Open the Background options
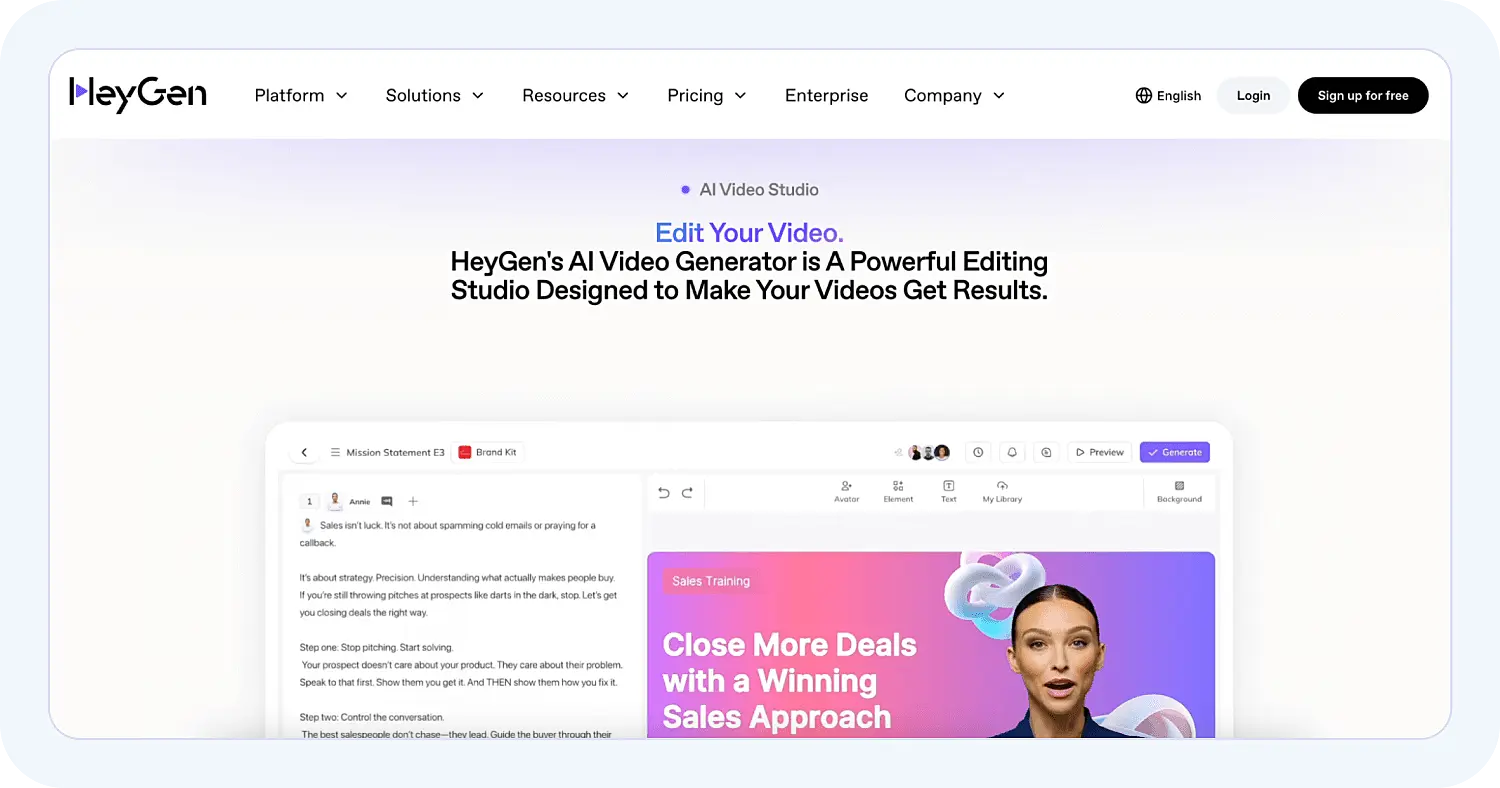1500x788 pixels. 1179,490
